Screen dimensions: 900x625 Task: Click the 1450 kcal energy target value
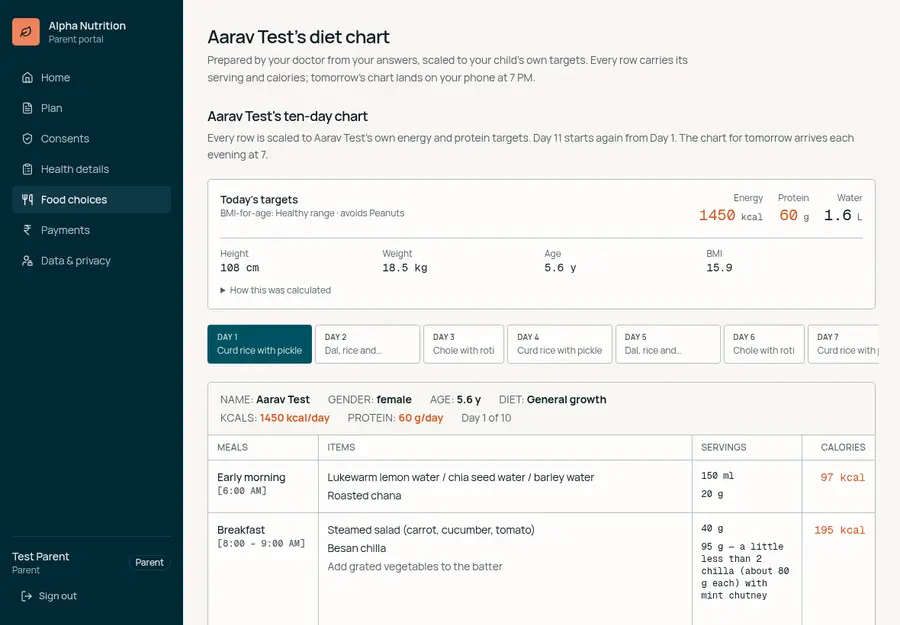point(731,215)
